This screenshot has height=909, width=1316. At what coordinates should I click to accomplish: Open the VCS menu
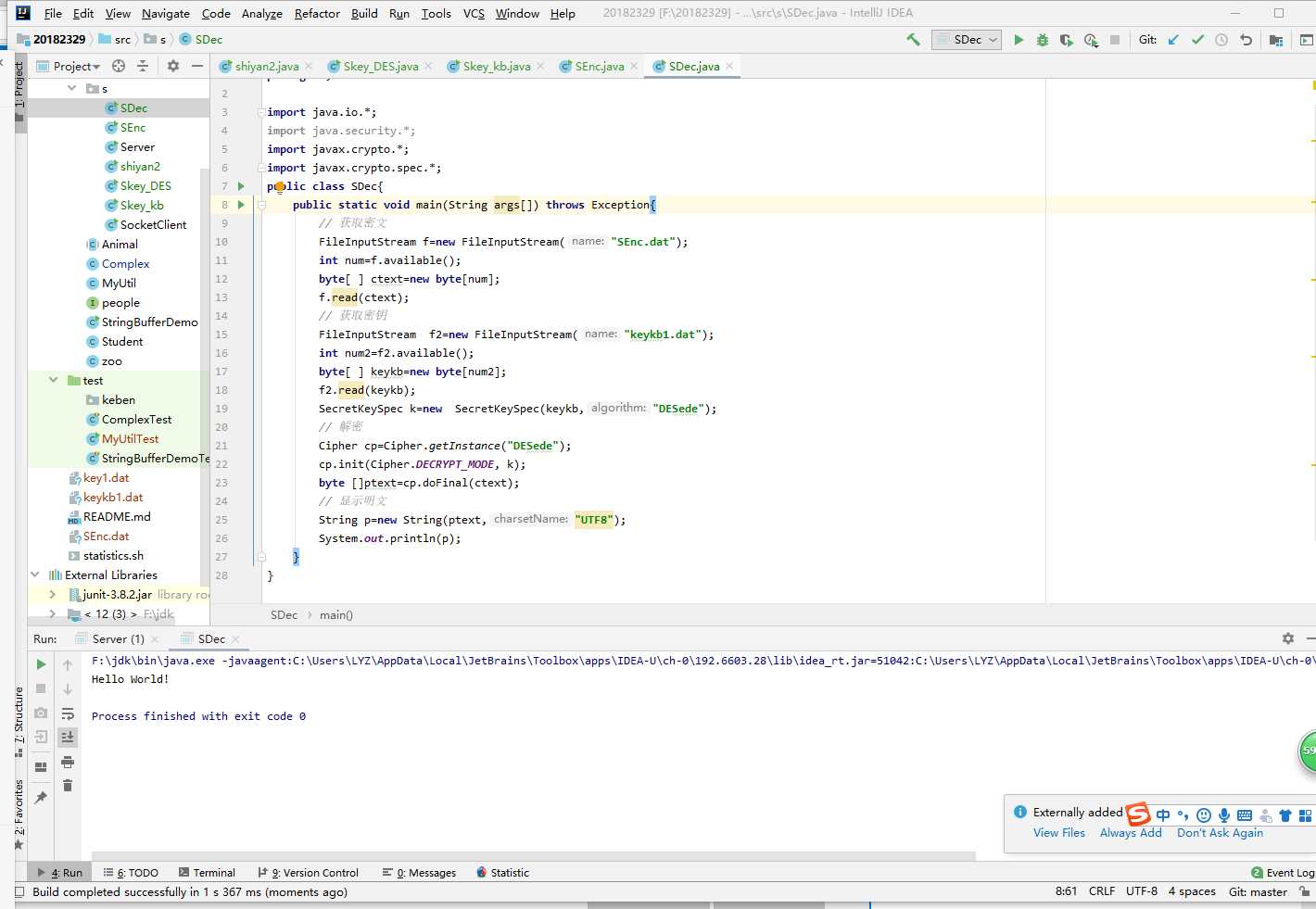click(x=474, y=13)
